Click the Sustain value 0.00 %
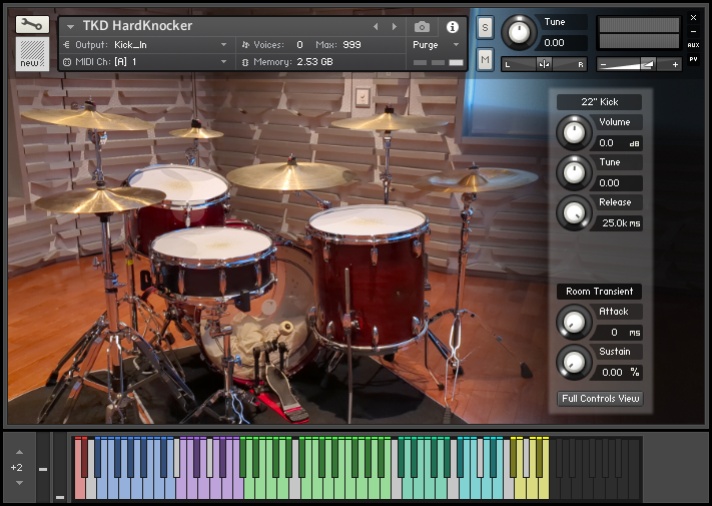 click(x=618, y=372)
